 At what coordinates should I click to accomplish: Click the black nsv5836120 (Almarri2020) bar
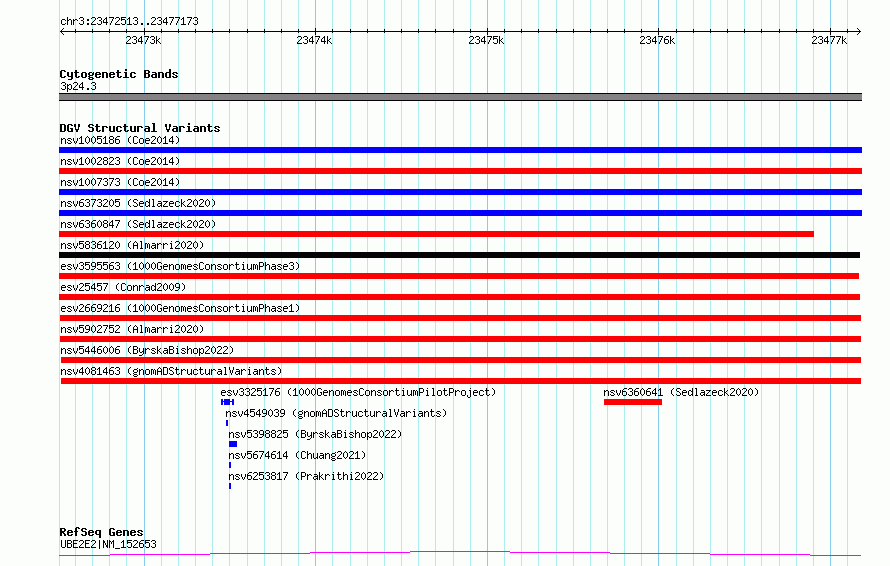tap(460, 255)
